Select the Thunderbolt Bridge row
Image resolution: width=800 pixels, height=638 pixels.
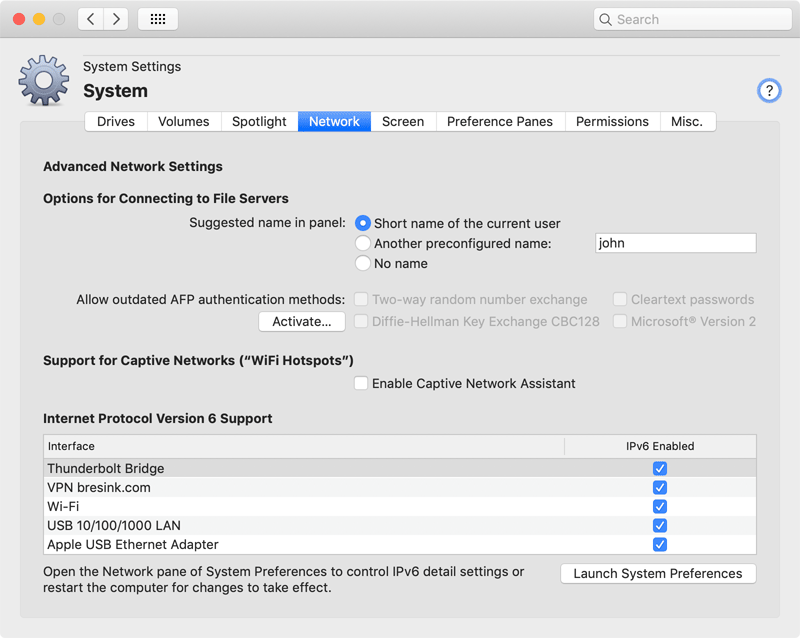[x=400, y=468]
